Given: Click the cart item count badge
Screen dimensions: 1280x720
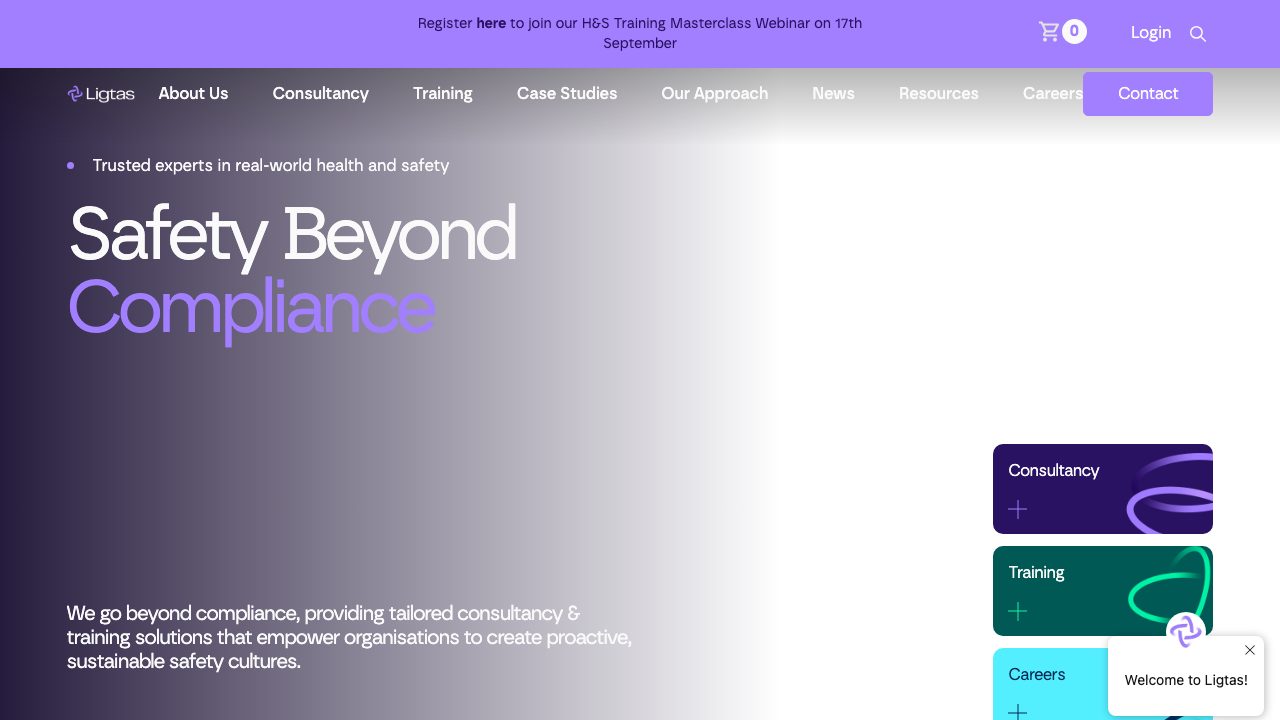Looking at the screenshot, I should tap(1074, 32).
